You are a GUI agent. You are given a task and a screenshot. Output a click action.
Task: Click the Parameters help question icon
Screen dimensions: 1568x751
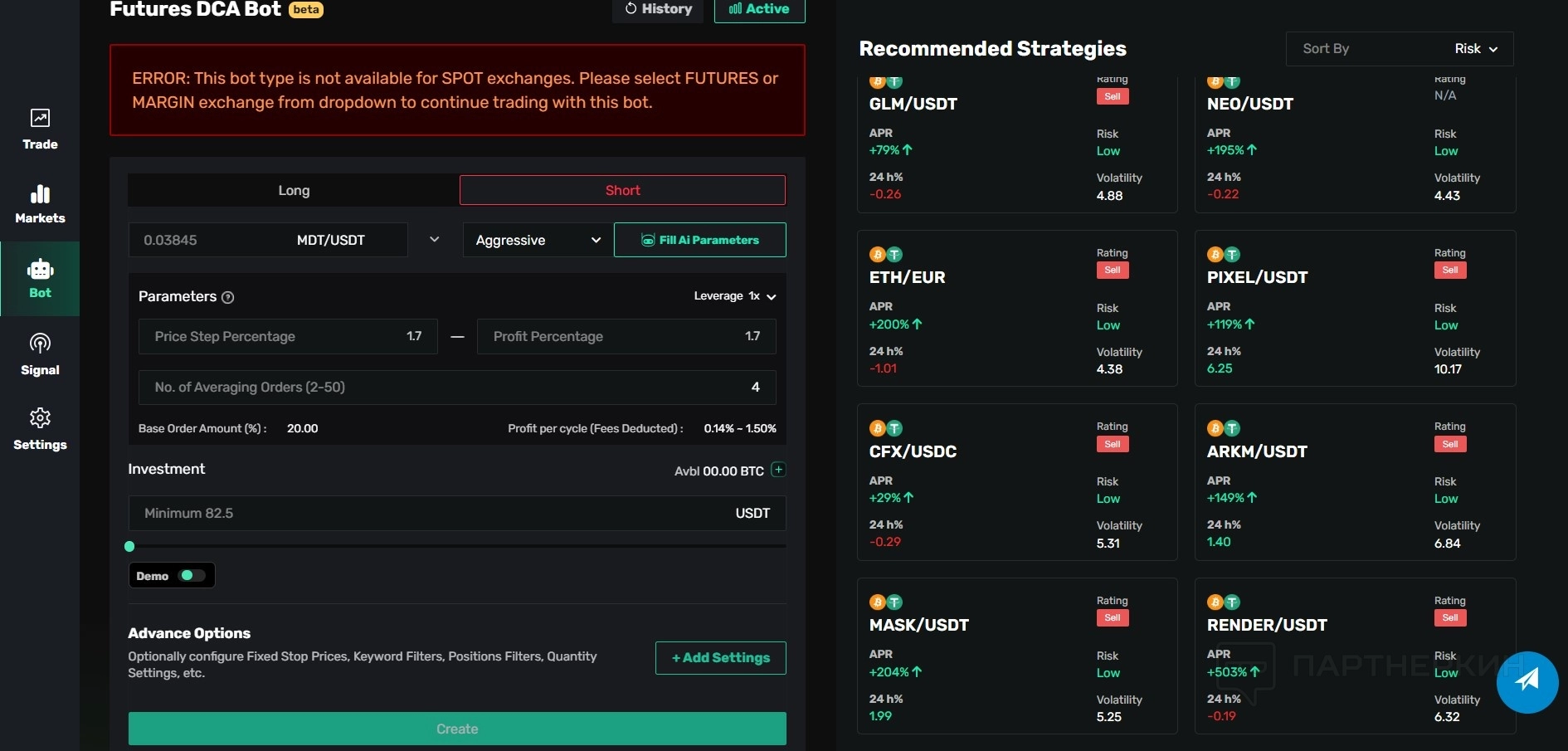coord(228,297)
